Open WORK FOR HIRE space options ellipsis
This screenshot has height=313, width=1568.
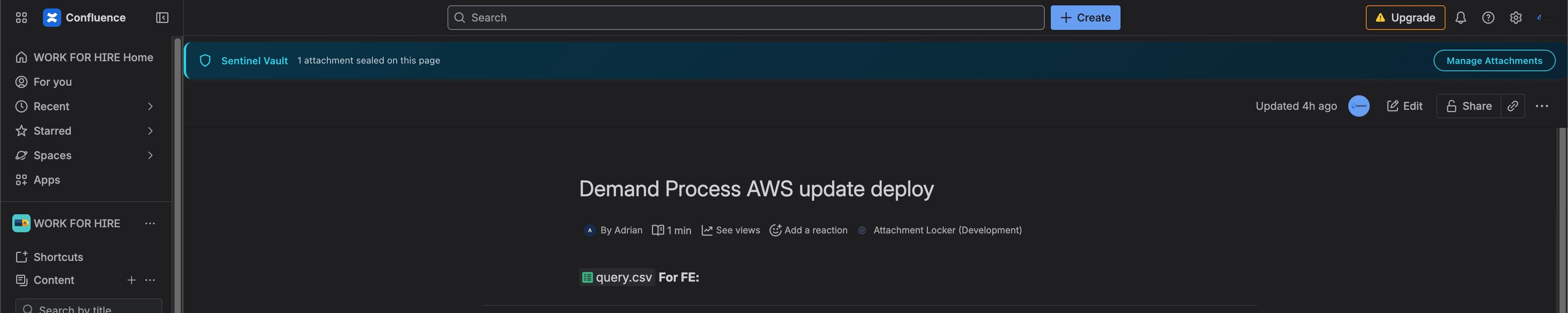(150, 224)
